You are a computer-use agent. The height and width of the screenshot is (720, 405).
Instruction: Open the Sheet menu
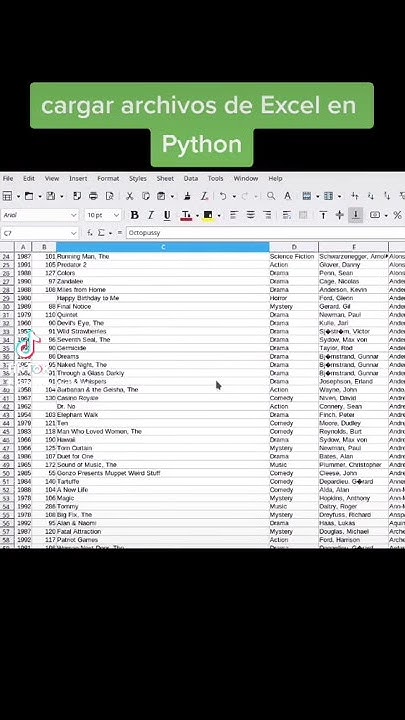(x=165, y=178)
